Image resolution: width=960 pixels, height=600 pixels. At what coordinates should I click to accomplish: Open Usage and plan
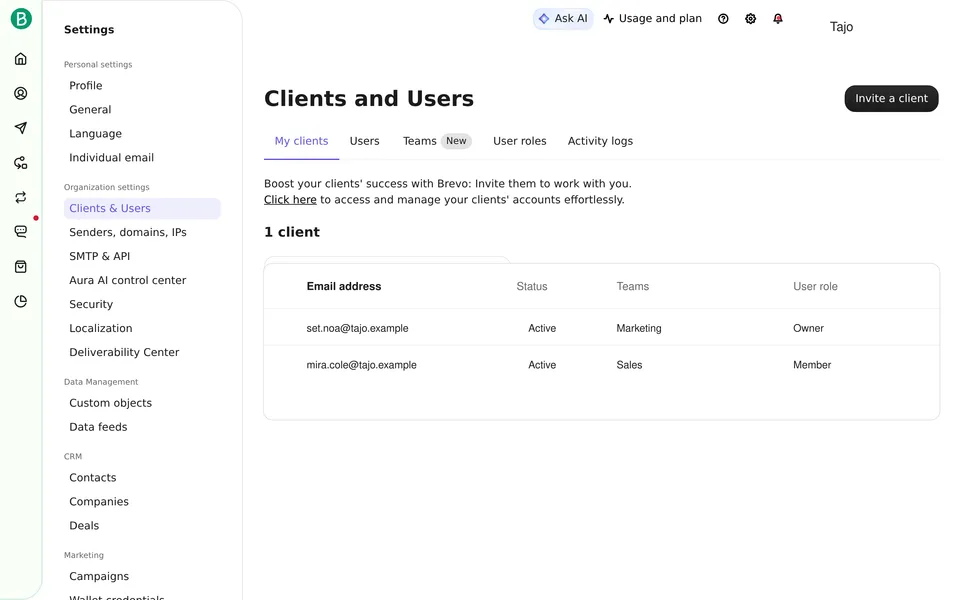coord(653,19)
